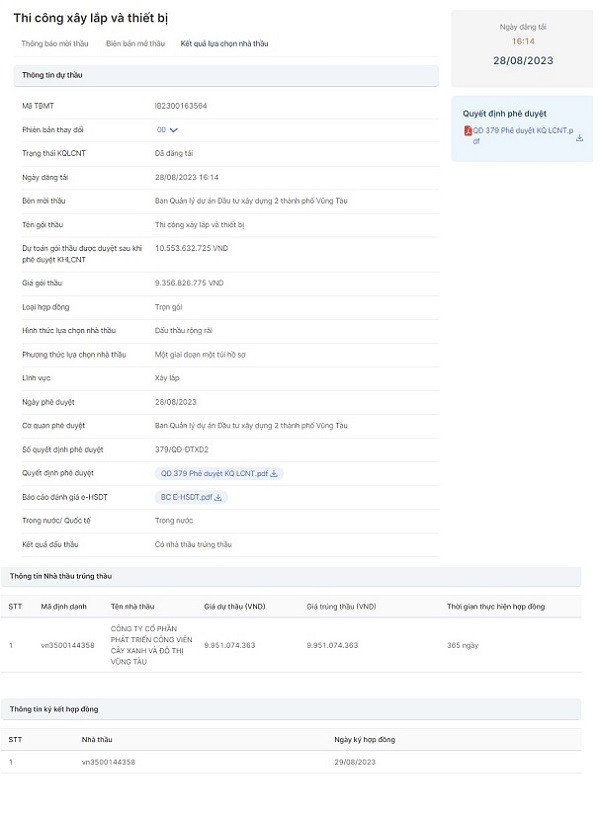Image resolution: width=600 pixels, height=816 pixels.
Task: Switch to Biên bản mở thầu tab
Action: click(135, 44)
